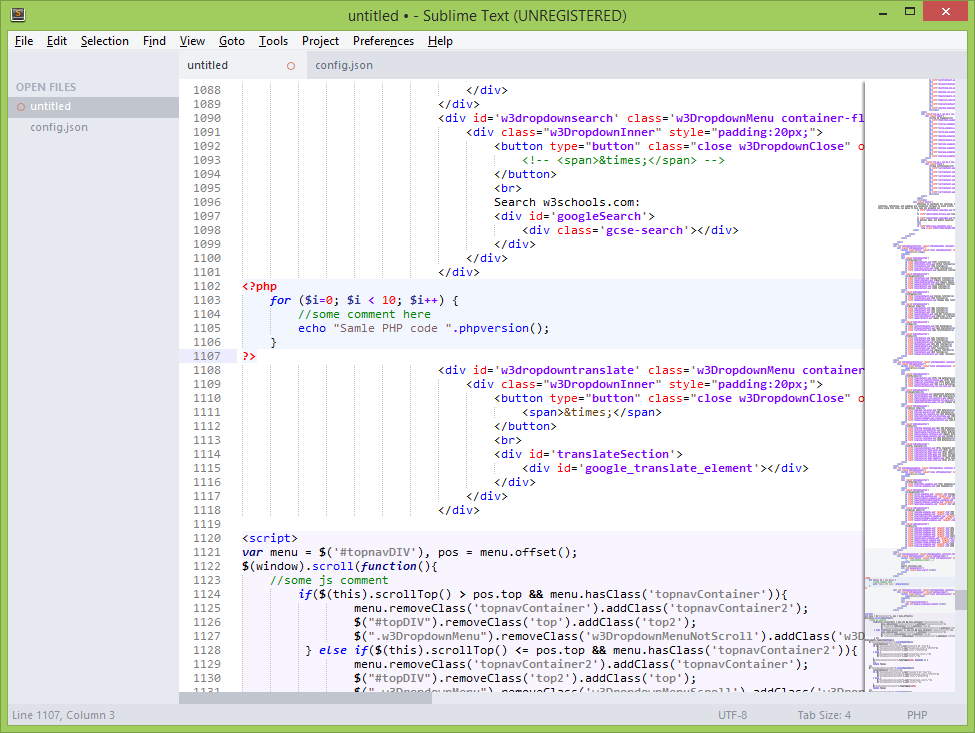Click line number 1090 in gutter
This screenshot has width=975, height=733.
tap(206, 118)
